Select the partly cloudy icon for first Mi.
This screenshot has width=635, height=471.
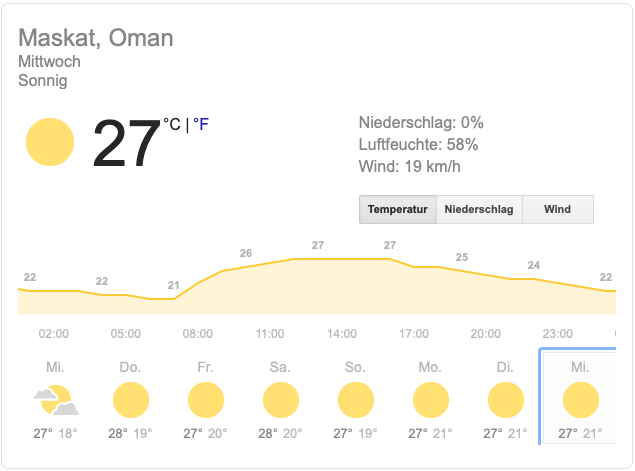coord(56,400)
